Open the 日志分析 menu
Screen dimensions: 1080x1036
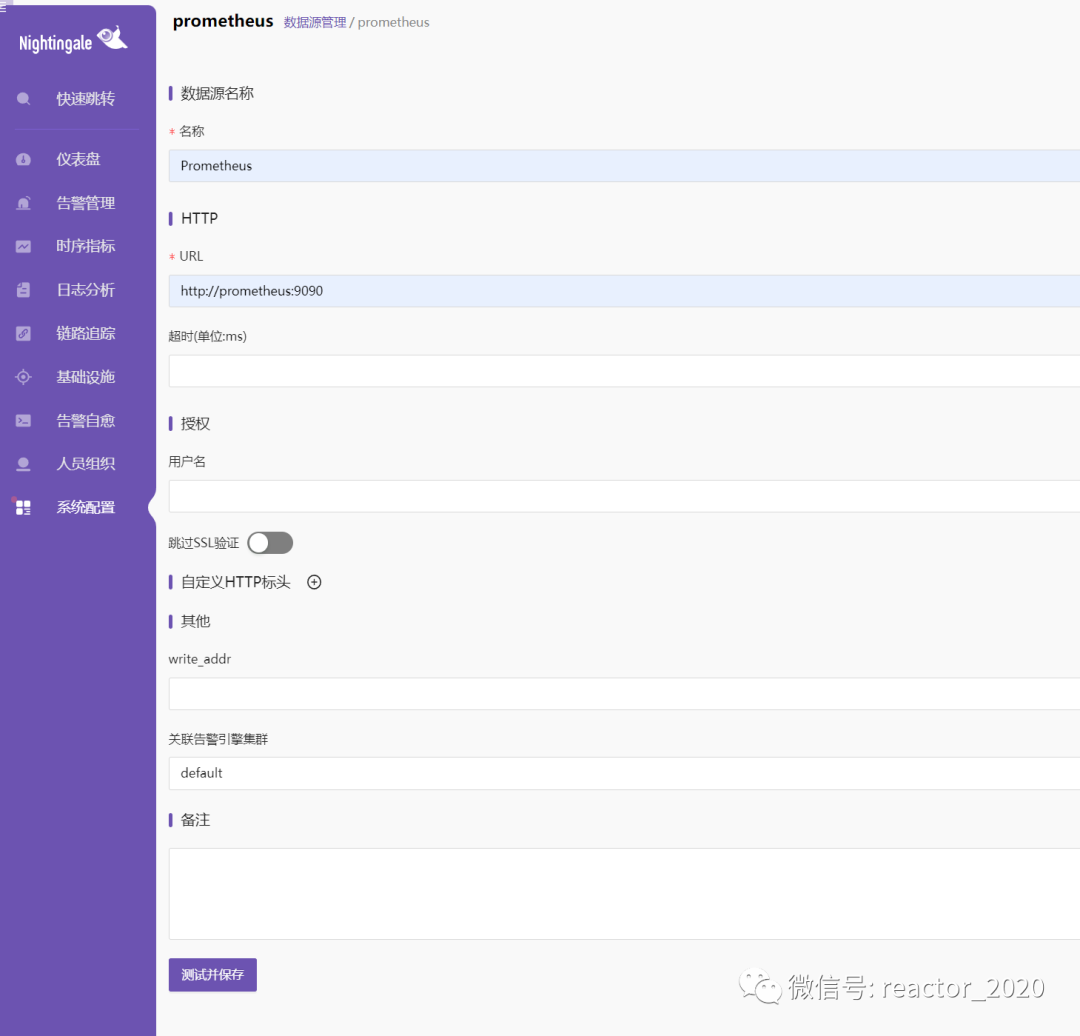click(x=85, y=290)
